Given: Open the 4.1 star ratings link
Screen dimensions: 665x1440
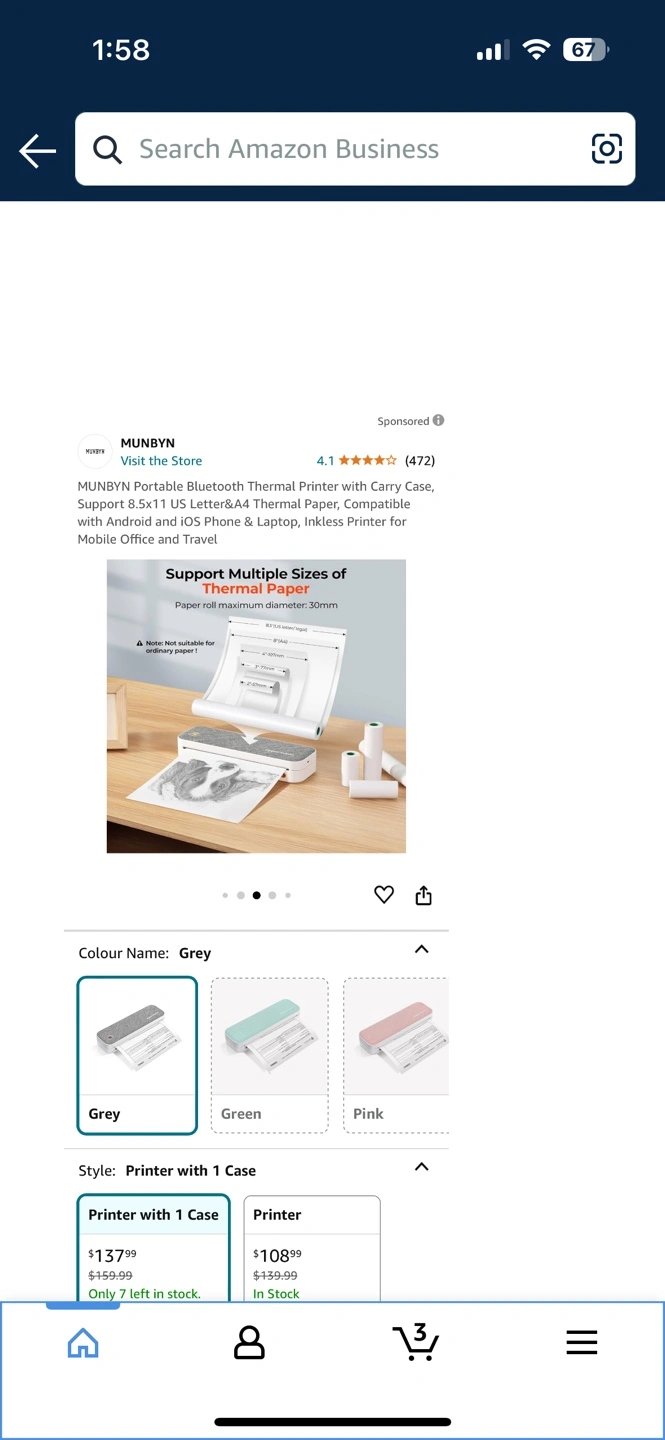Looking at the screenshot, I should 376,461.
